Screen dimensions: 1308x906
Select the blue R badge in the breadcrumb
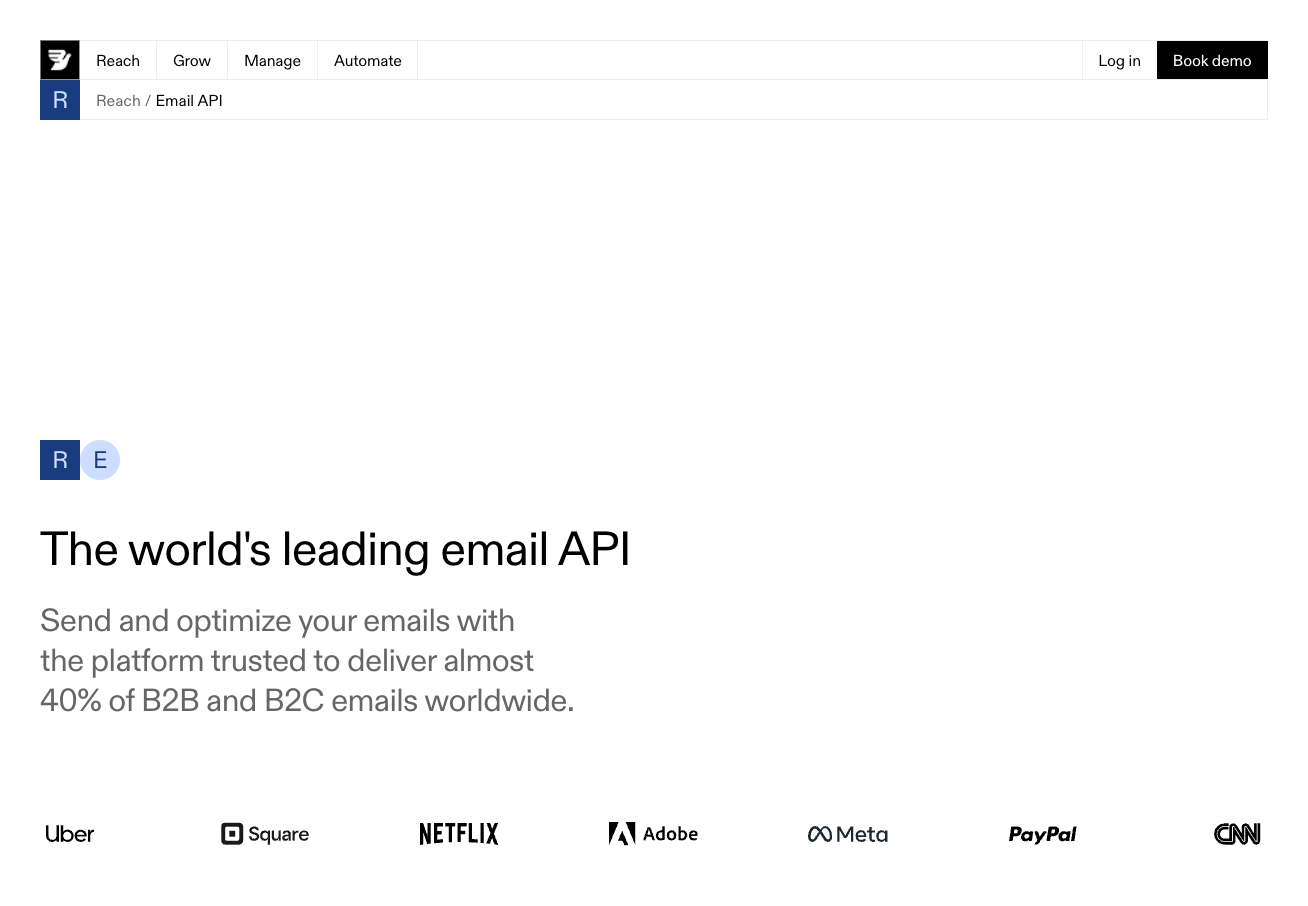(59, 100)
